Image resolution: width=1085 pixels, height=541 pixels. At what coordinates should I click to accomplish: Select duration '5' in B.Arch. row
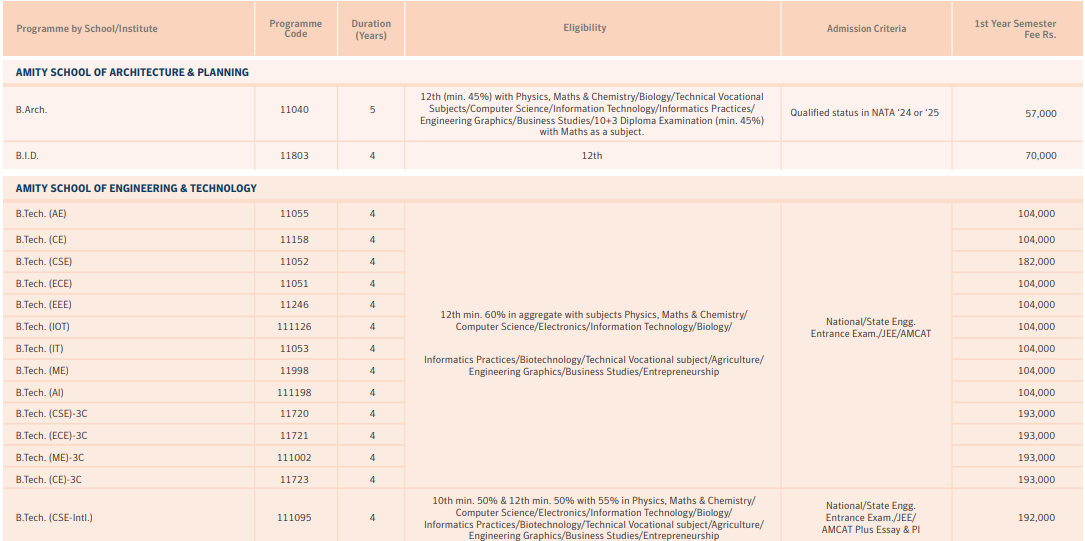click(x=372, y=109)
